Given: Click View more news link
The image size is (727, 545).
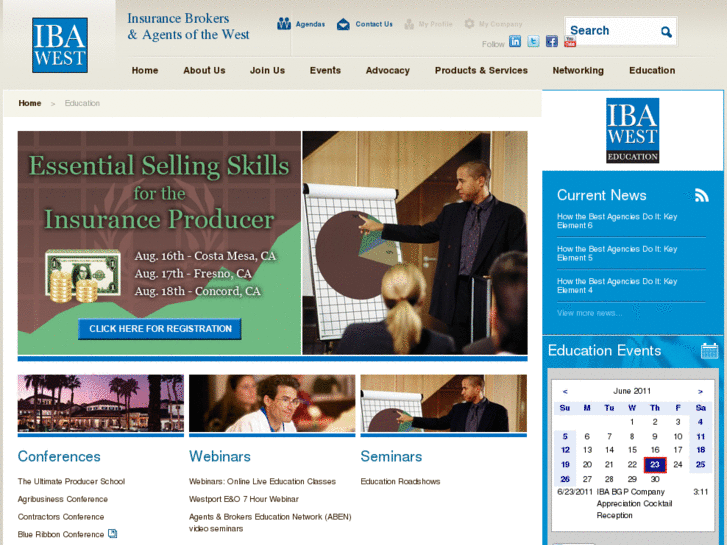Looking at the screenshot, I should coord(589,313).
